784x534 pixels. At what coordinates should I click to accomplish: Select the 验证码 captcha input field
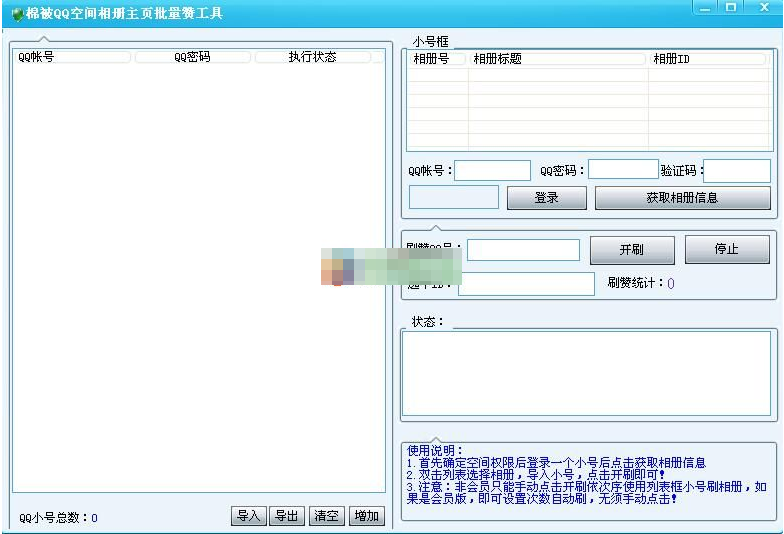pos(738,171)
